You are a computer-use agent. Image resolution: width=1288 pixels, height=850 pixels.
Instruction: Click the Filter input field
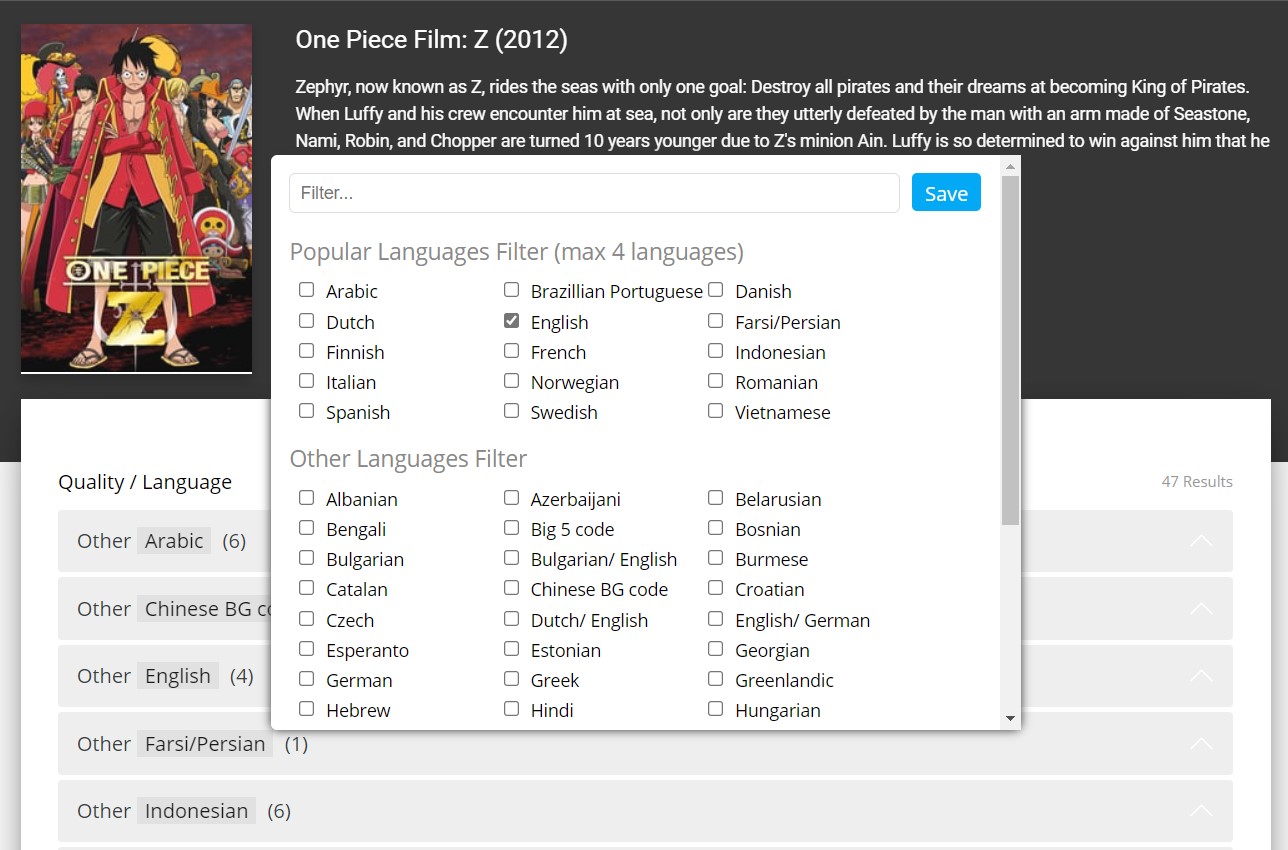click(x=594, y=192)
